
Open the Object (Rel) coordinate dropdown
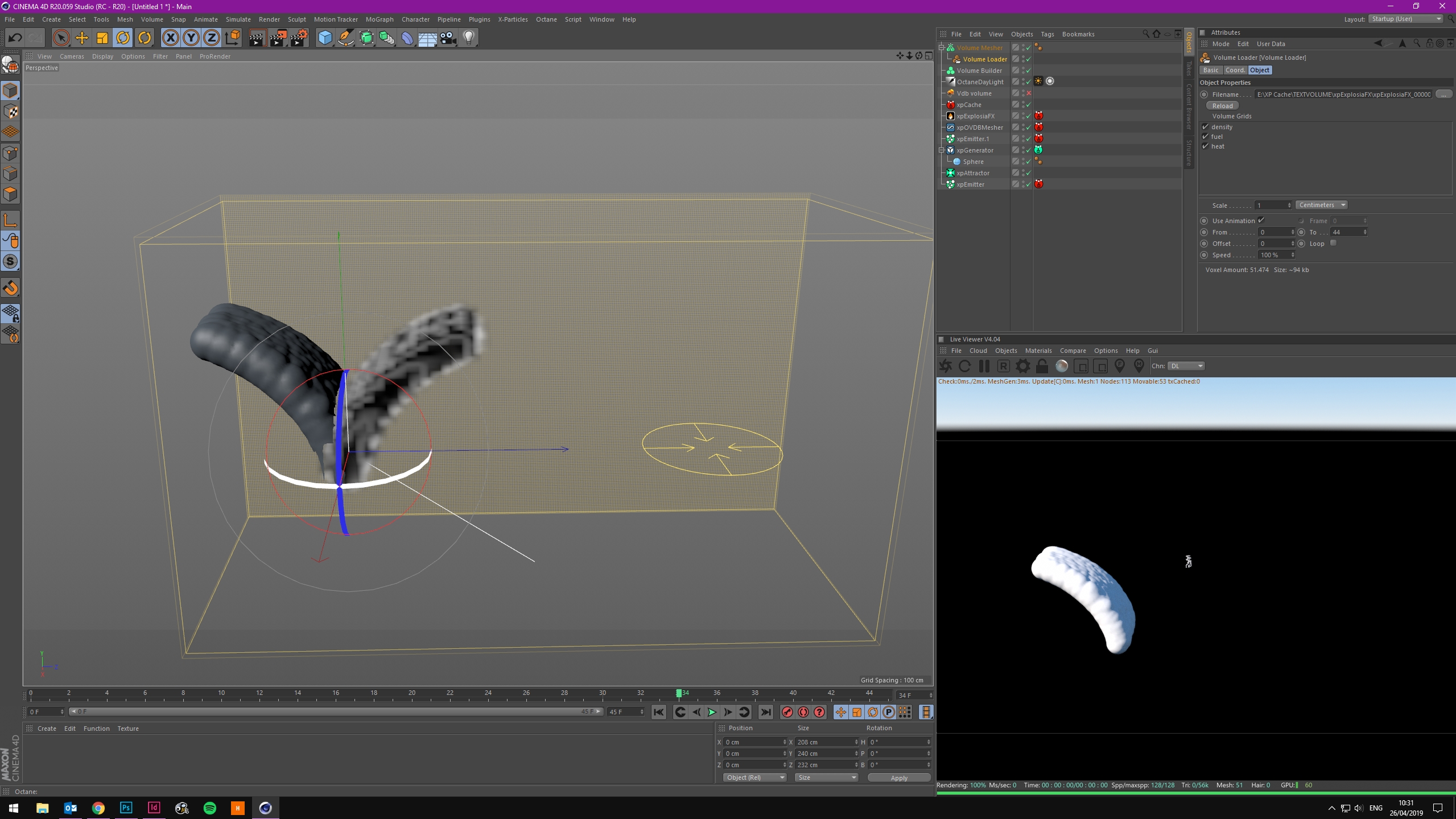(754, 777)
